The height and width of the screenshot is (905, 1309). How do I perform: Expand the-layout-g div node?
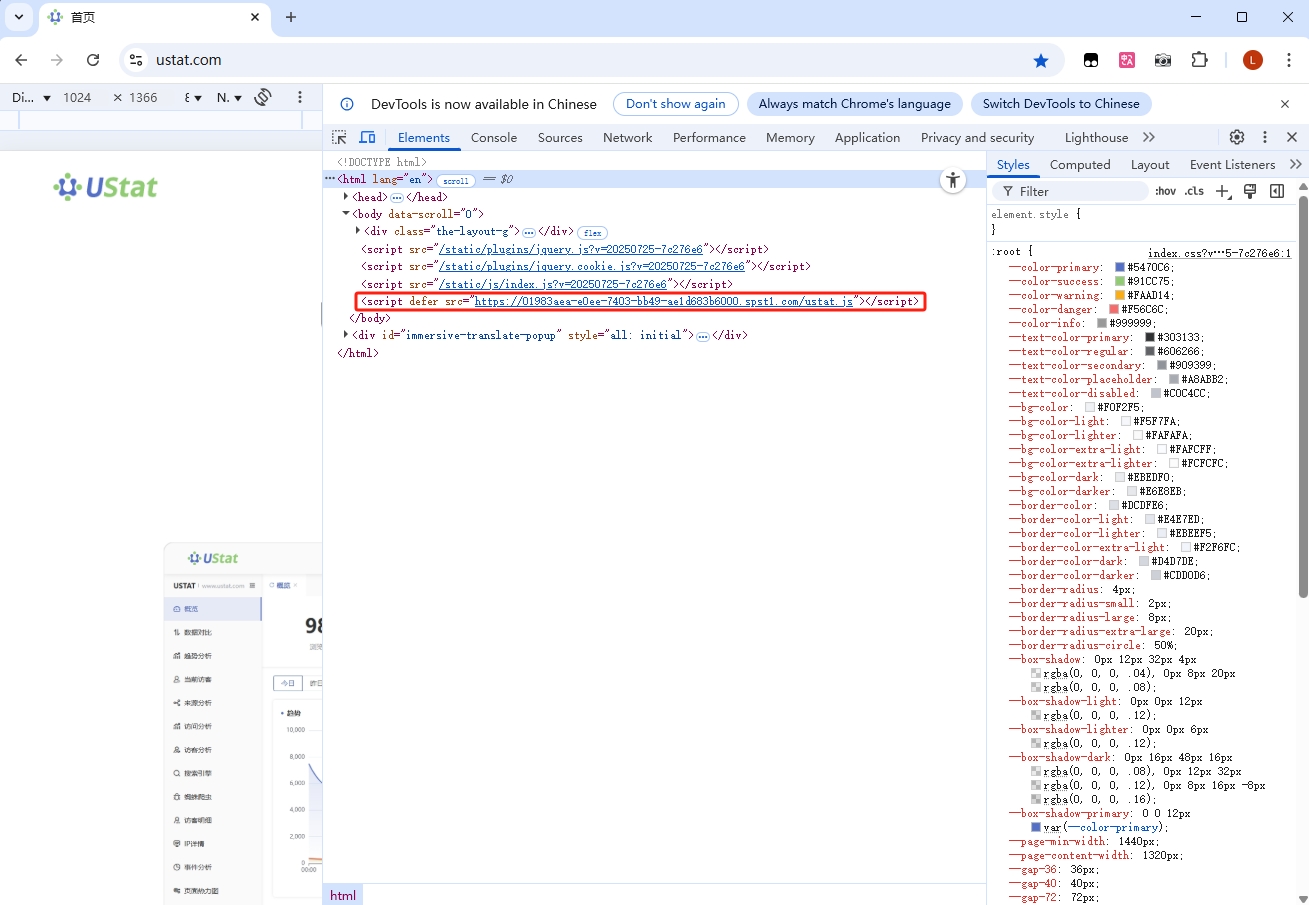click(x=358, y=231)
